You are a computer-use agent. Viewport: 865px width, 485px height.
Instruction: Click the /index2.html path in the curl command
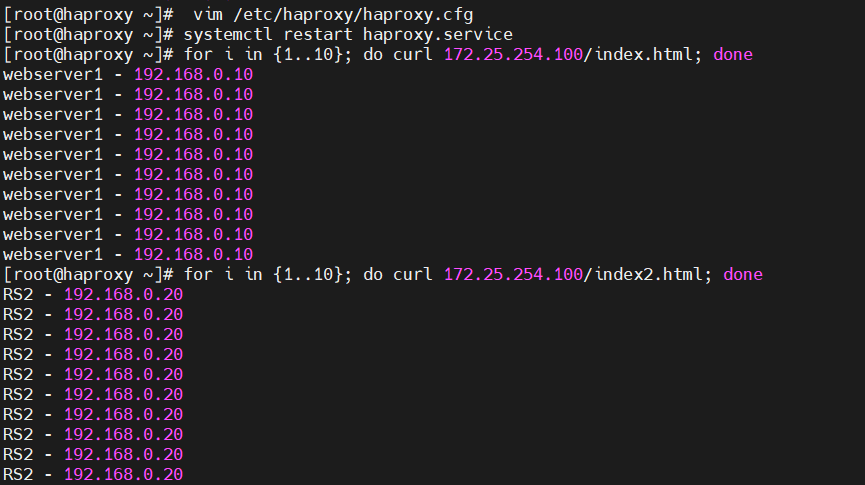(643, 274)
